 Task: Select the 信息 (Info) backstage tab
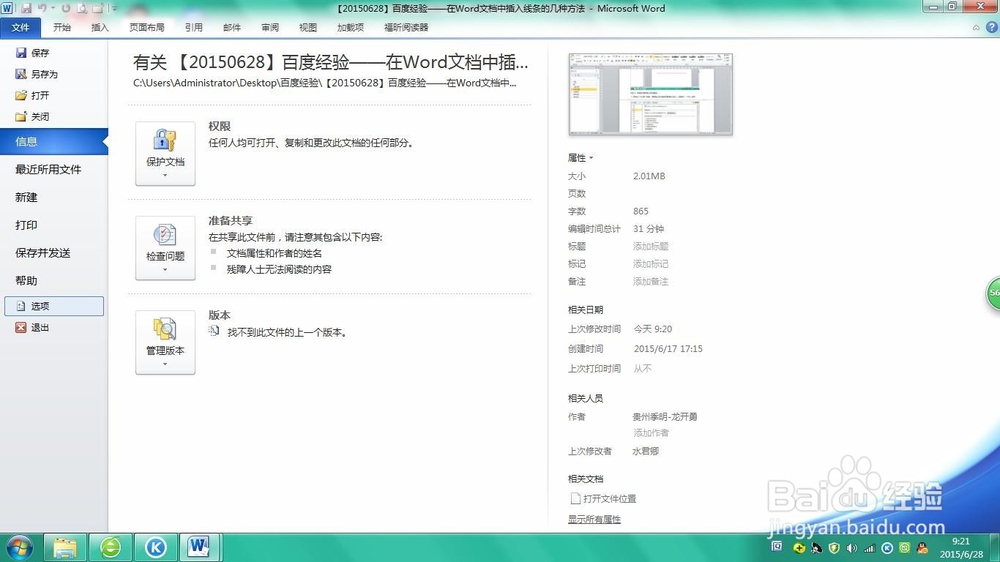click(x=54, y=142)
